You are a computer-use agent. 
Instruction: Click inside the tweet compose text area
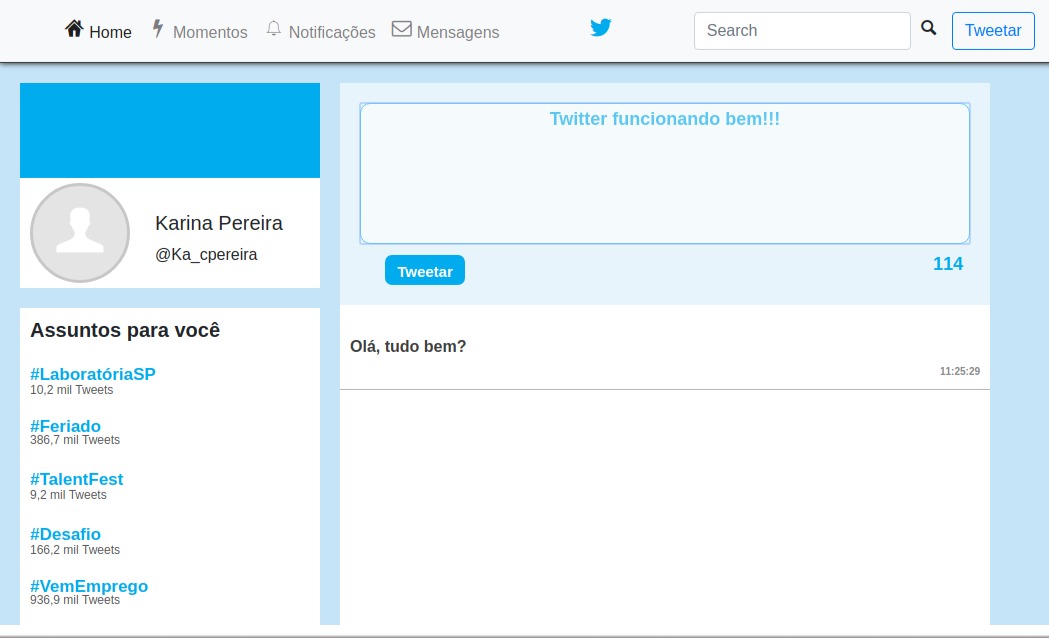click(665, 173)
